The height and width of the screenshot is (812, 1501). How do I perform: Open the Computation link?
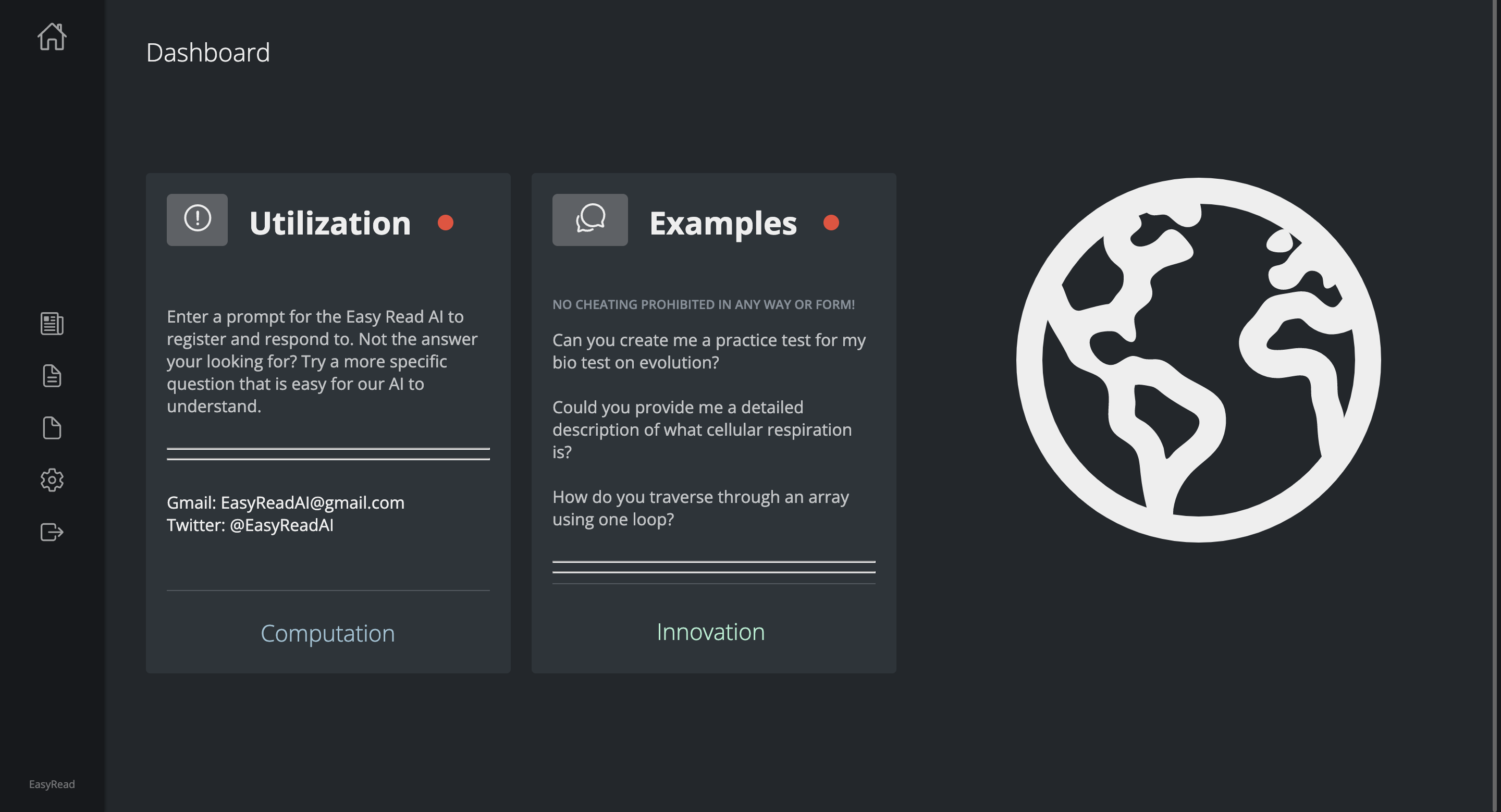[327, 633]
